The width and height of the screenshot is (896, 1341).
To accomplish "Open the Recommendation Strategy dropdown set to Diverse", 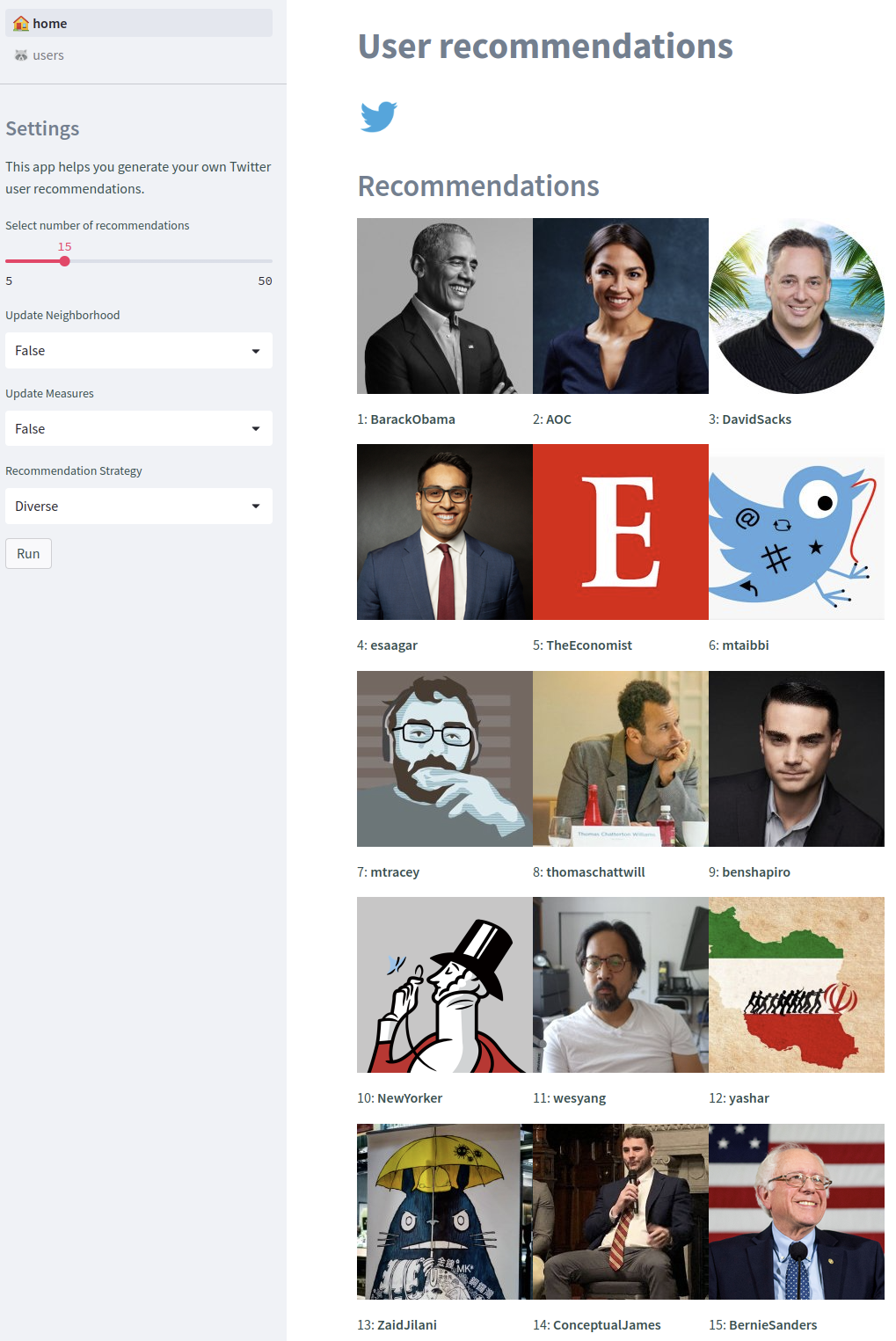I will (x=139, y=507).
